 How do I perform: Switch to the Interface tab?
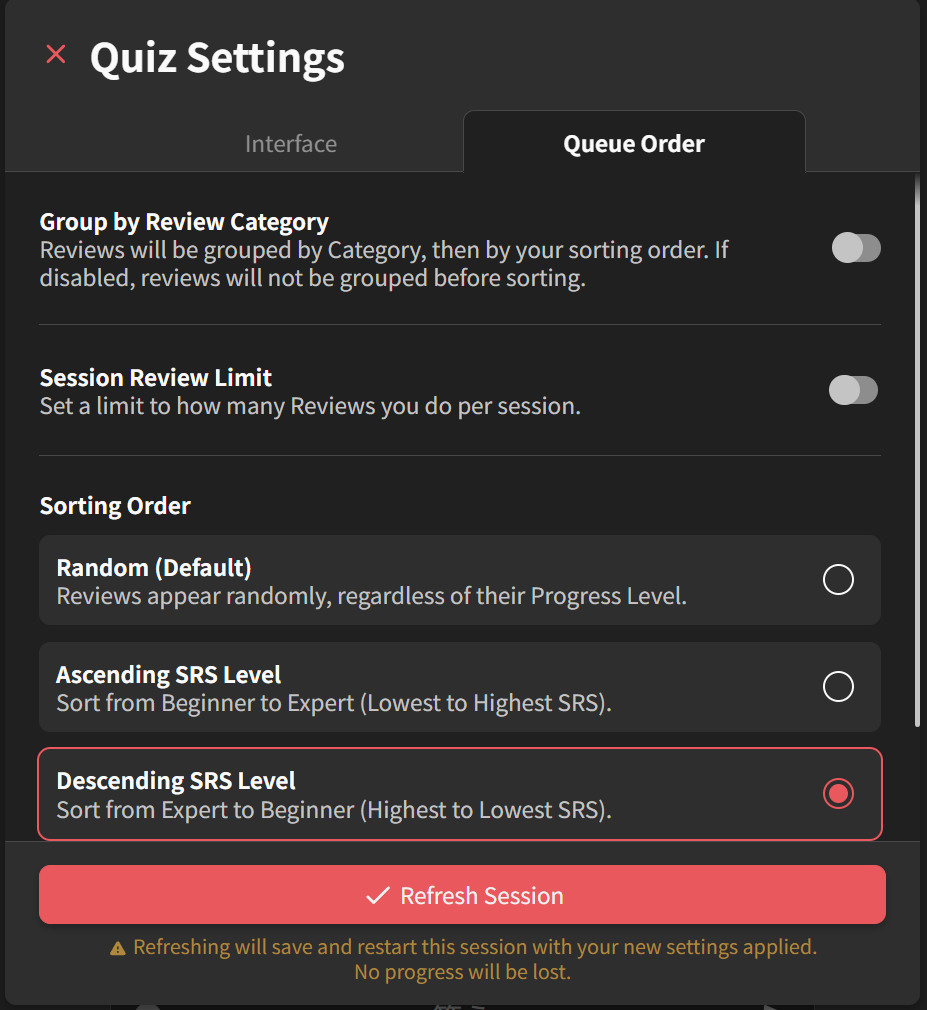291,144
